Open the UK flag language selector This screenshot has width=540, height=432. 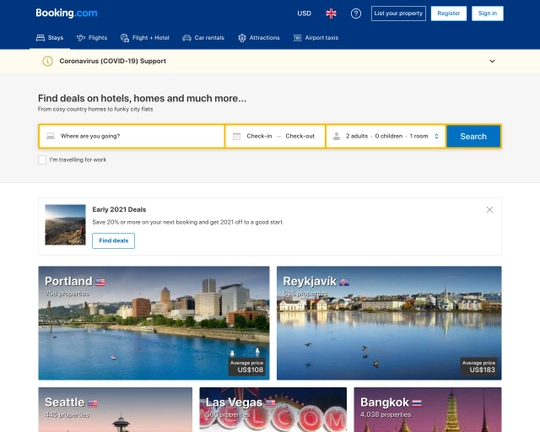point(331,13)
